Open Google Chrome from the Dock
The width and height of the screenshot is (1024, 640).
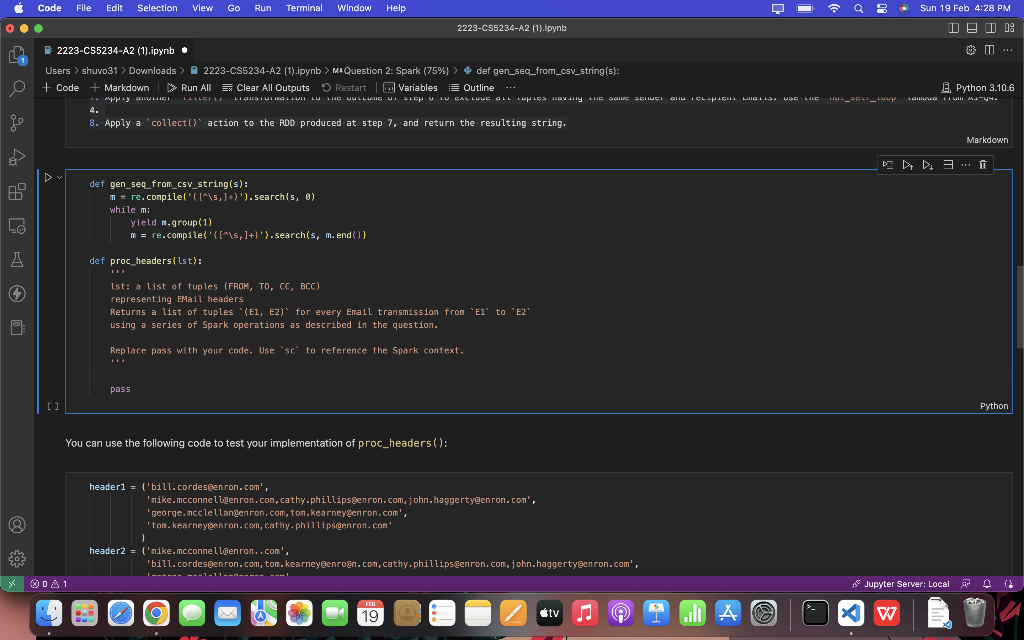tap(156, 613)
